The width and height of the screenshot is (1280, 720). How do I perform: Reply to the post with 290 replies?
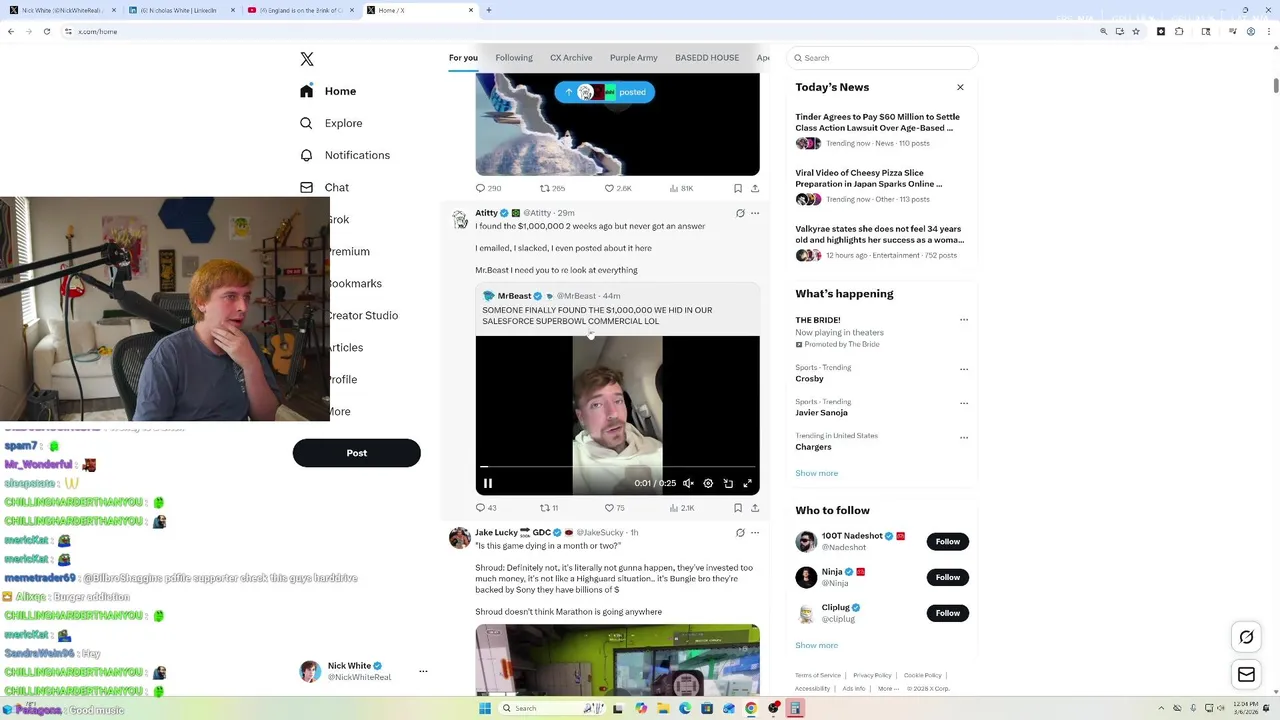pyautogui.click(x=488, y=188)
